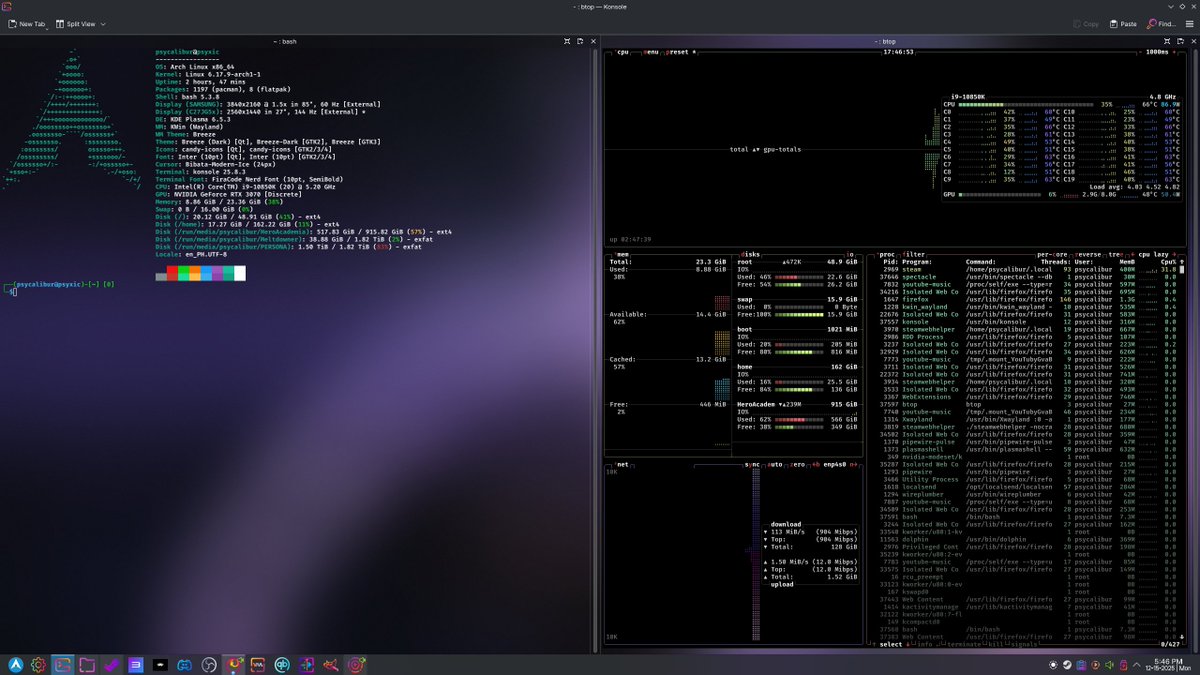
Task: Open the Arch application launcher
Action: coord(17,664)
